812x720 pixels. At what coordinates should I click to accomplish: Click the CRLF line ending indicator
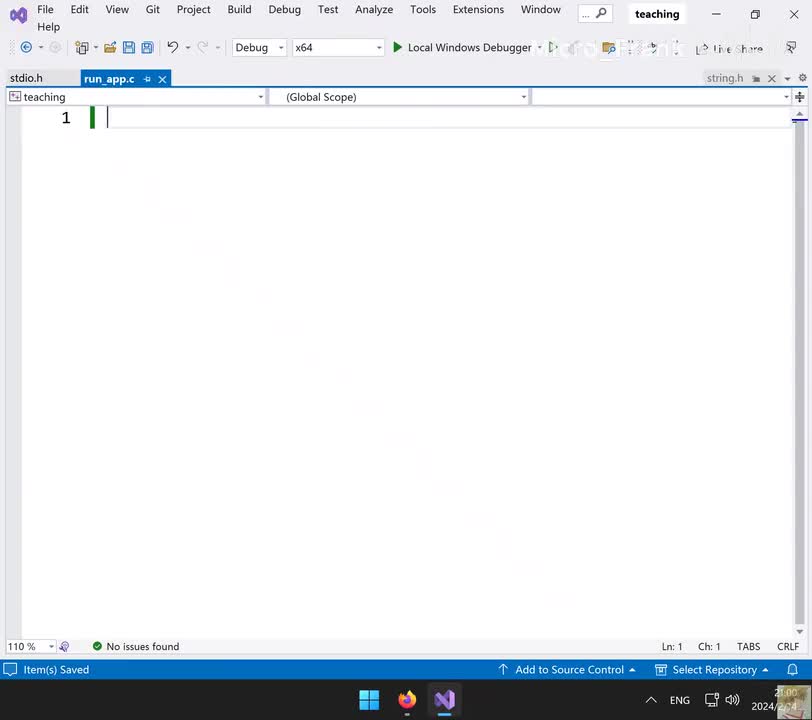788,646
